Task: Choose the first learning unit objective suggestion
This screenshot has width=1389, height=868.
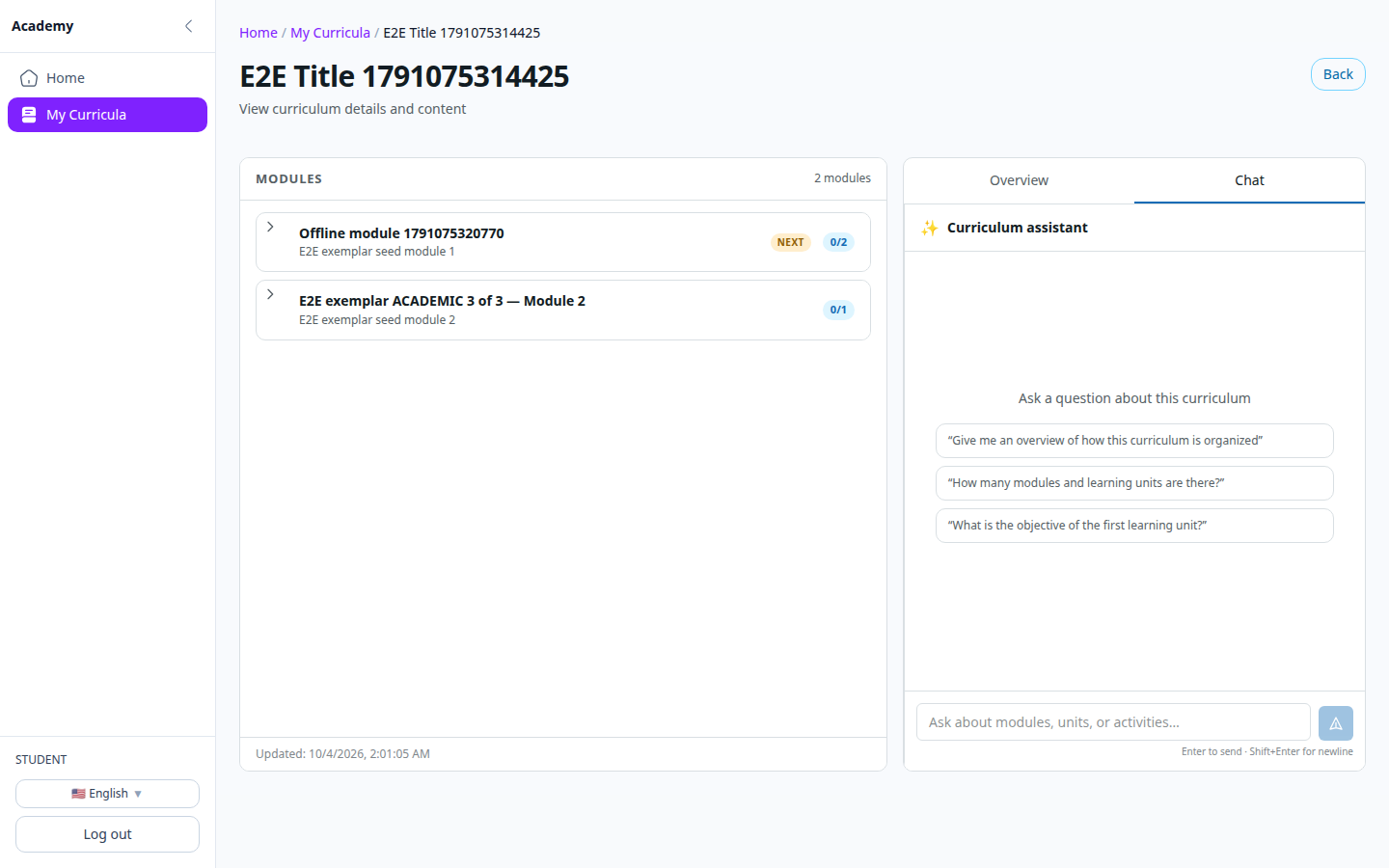Action: 1134,526
